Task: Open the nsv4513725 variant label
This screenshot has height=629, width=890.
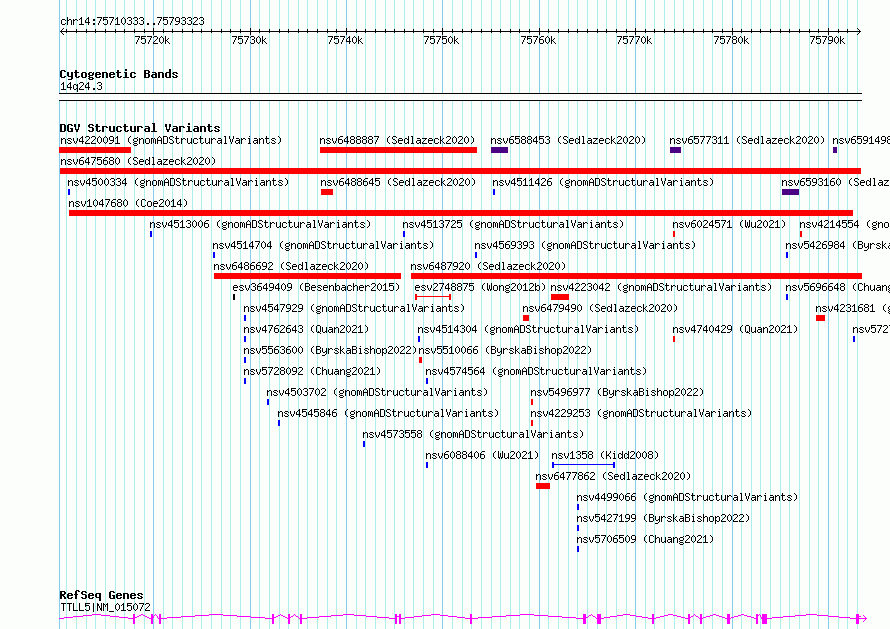Action: click(513, 224)
